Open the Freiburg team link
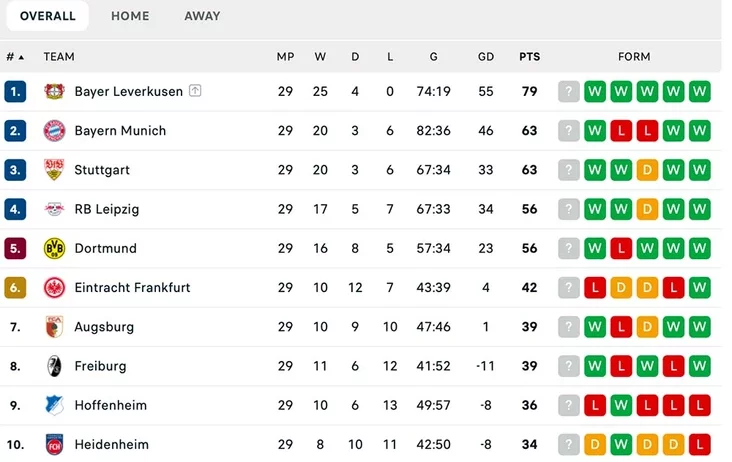The height and width of the screenshot is (462, 732). tap(100, 366)
